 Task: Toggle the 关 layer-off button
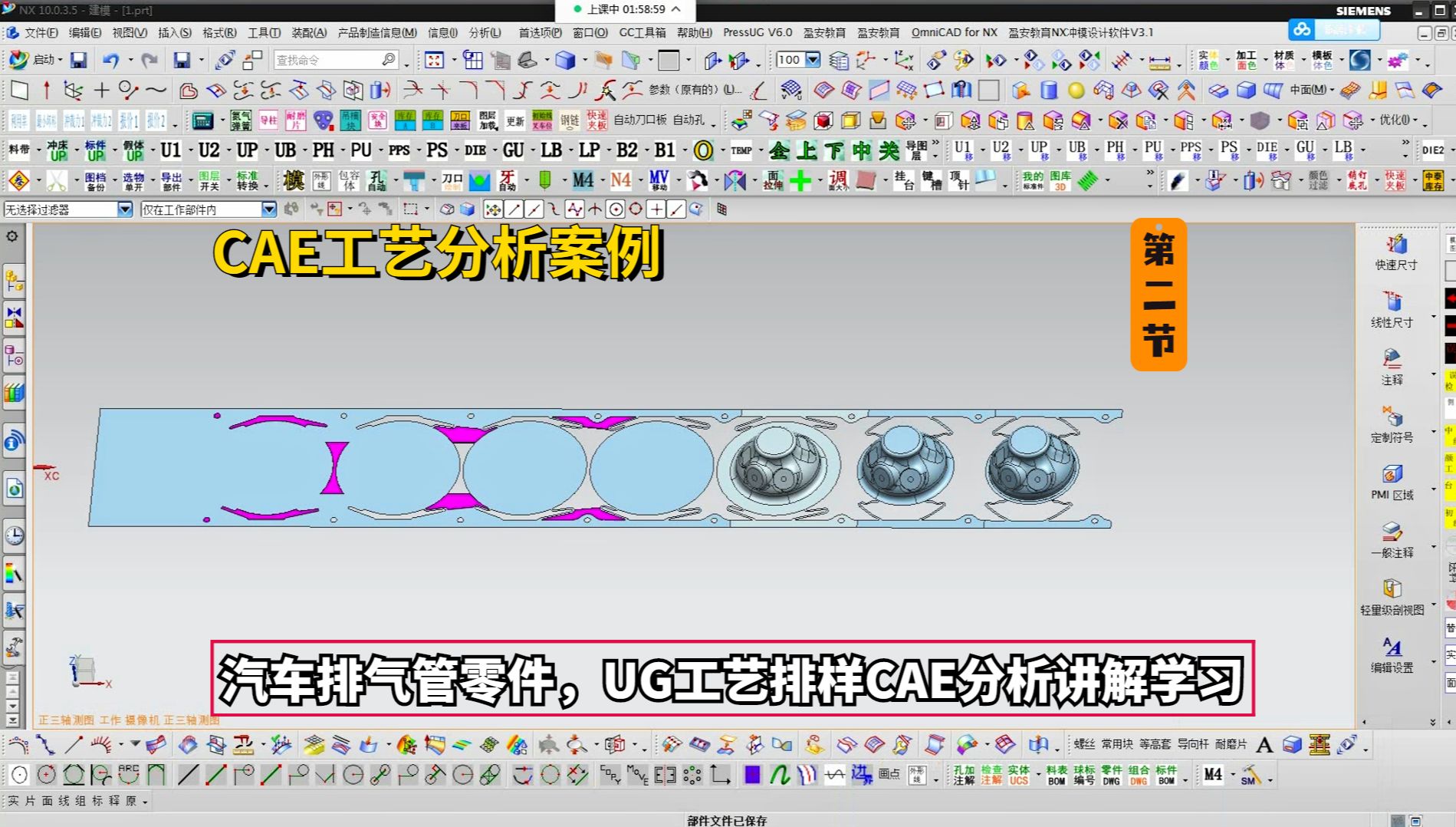(889, 150)
